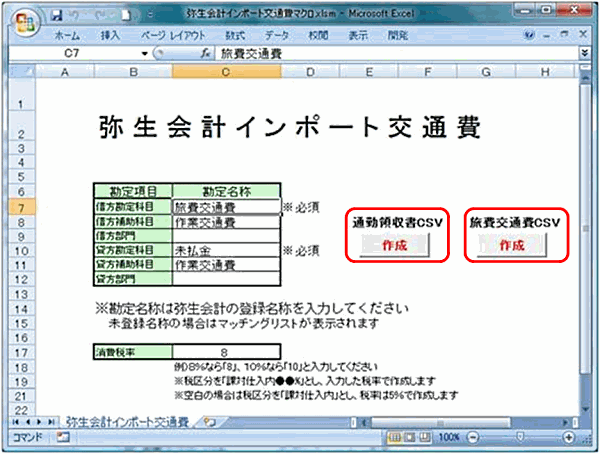Select column H header
This screenshot has width=600, height=454.
coord(545,72)
